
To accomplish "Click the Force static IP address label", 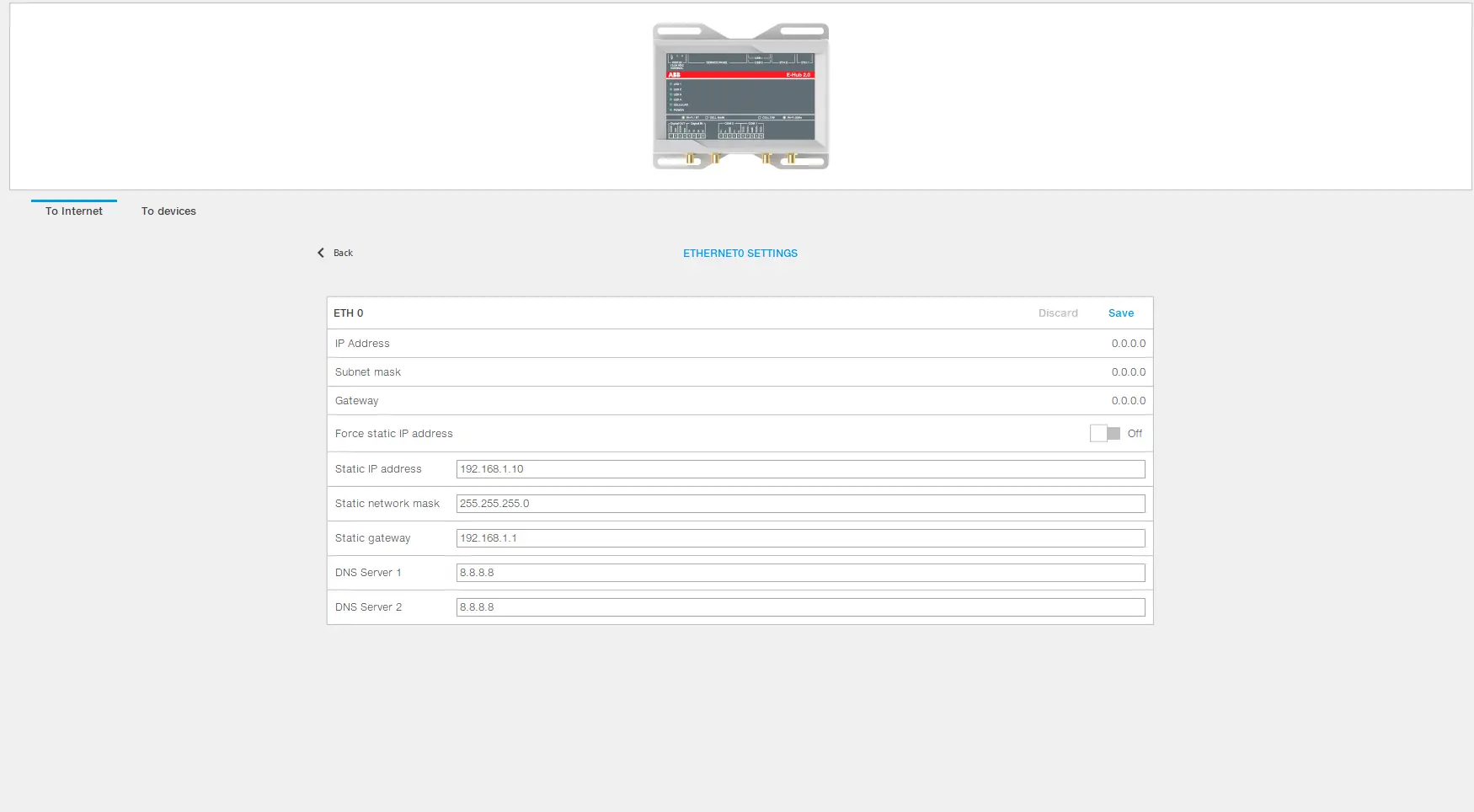I will pos(394,434).
